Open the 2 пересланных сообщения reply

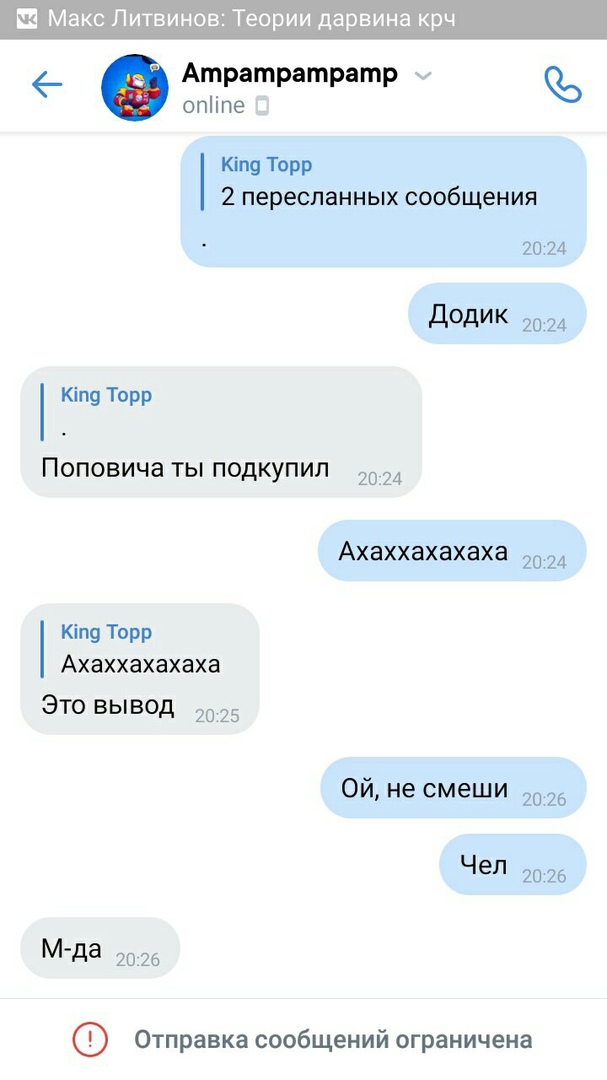pyautogui.click(x=379, y=197)
